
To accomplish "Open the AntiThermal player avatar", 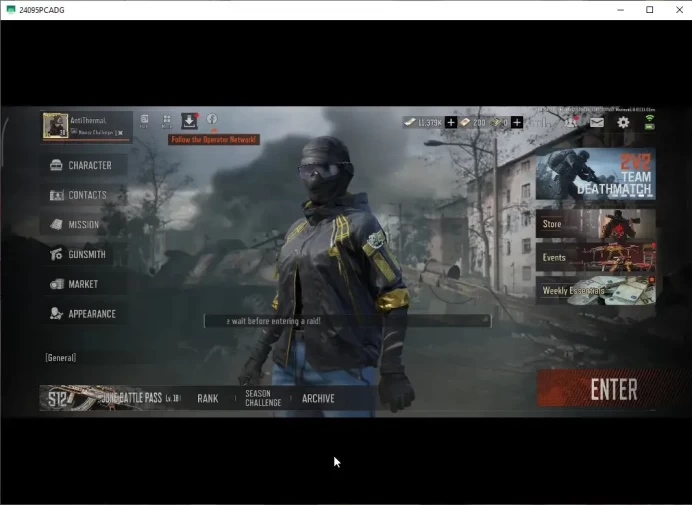I will coord(56,125).
